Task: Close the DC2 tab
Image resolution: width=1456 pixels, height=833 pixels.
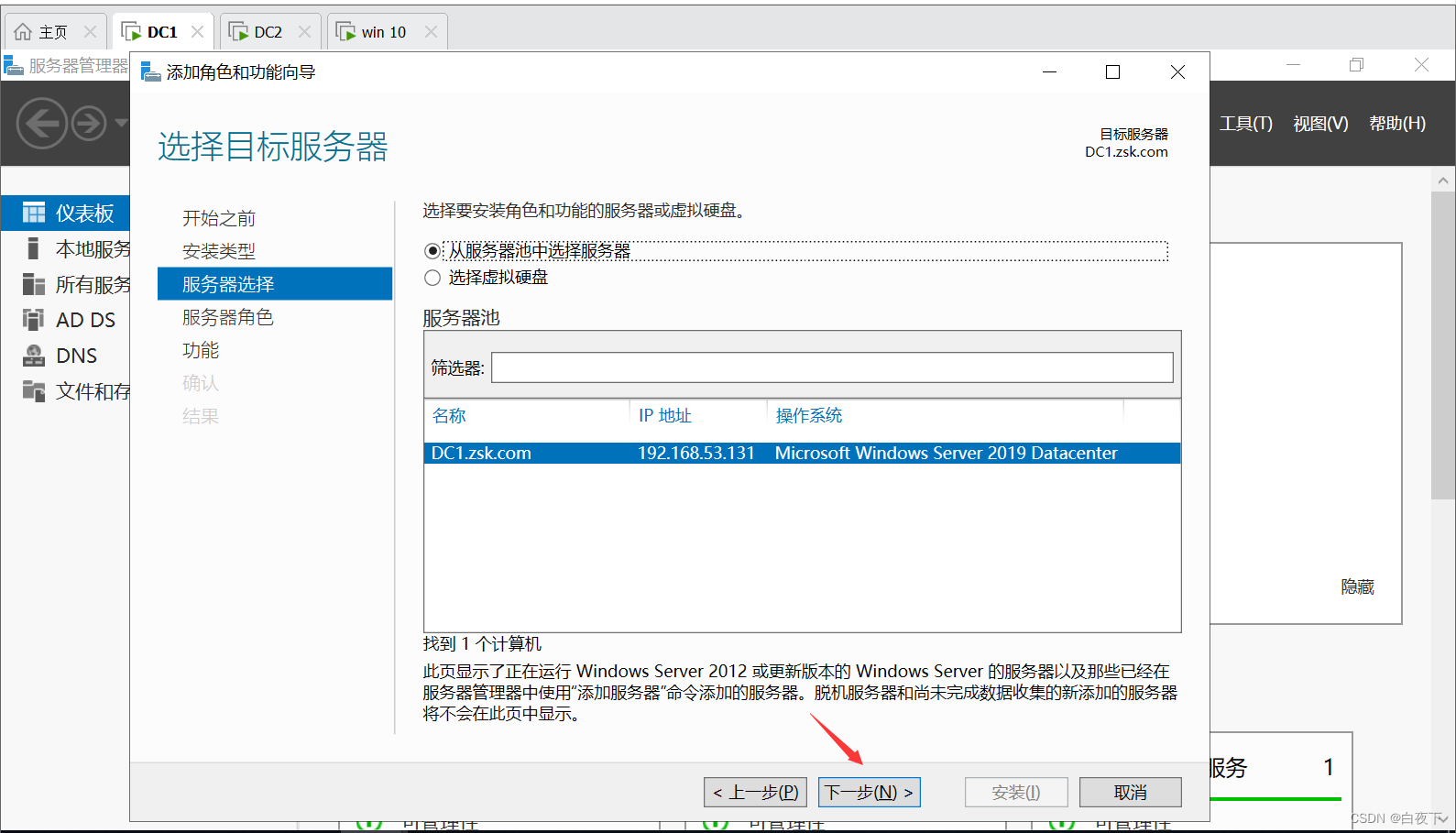Action: pos(304,32)
